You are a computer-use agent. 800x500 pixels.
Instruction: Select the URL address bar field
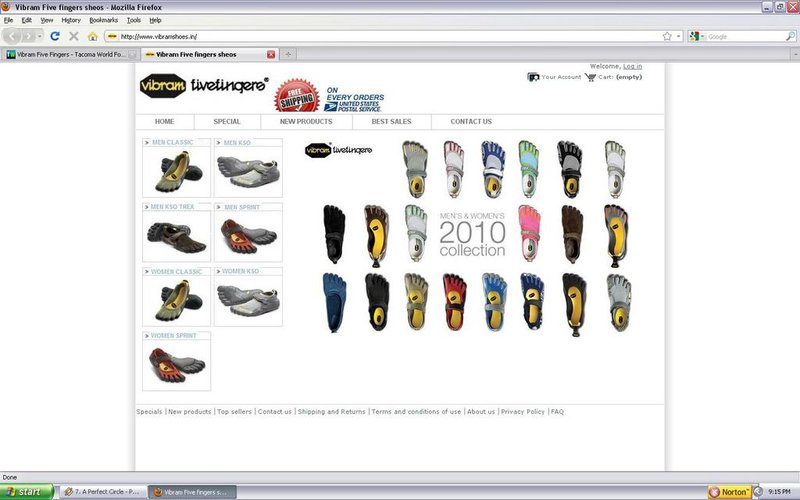point(388,36)
